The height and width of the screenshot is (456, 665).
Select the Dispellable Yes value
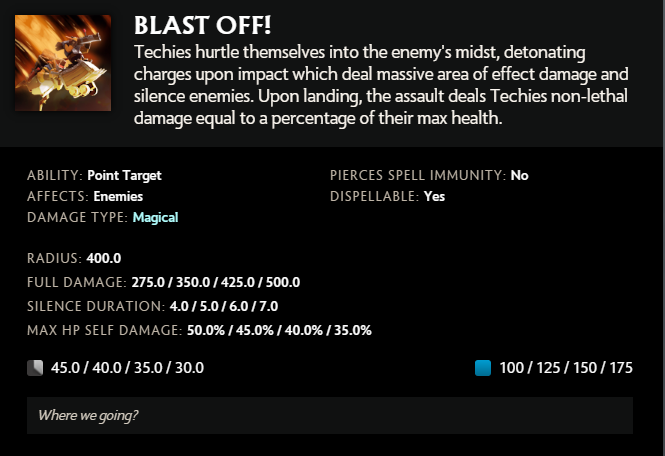point(434,196)
